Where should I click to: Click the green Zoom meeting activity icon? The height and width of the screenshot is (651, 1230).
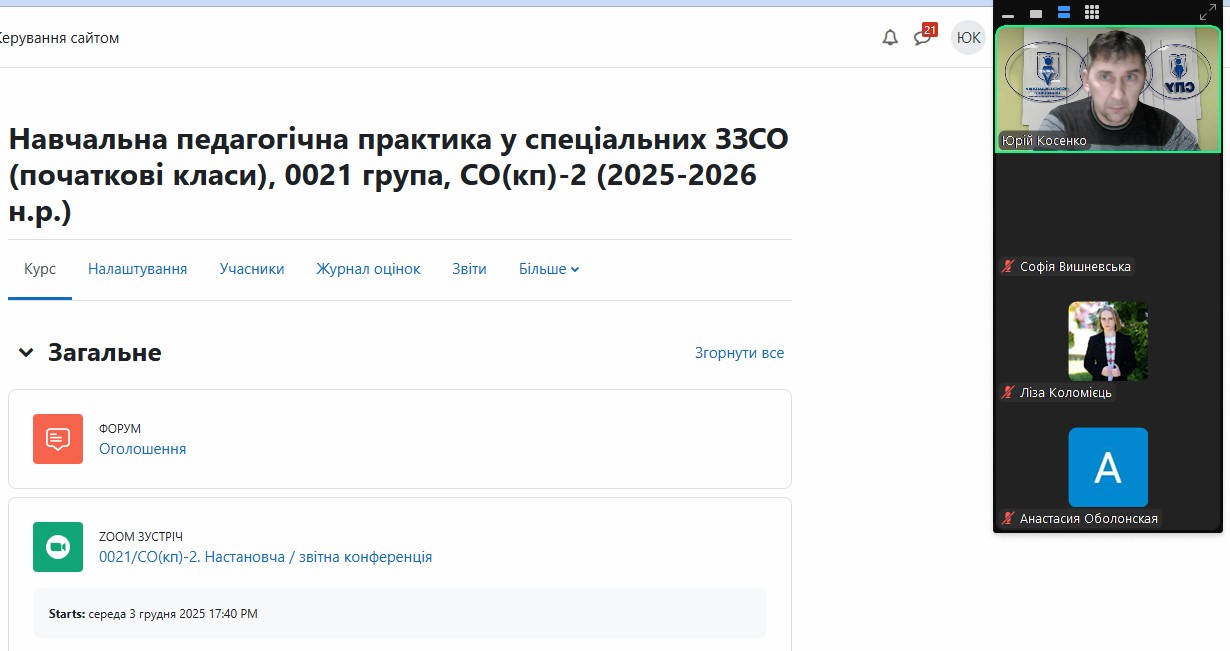pyautogui.click(x=58, y=547)
